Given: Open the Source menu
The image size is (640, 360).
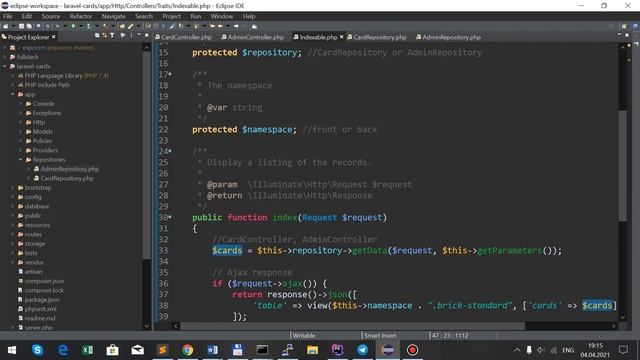Looking at the screenshot, I should tap(51, 16).
